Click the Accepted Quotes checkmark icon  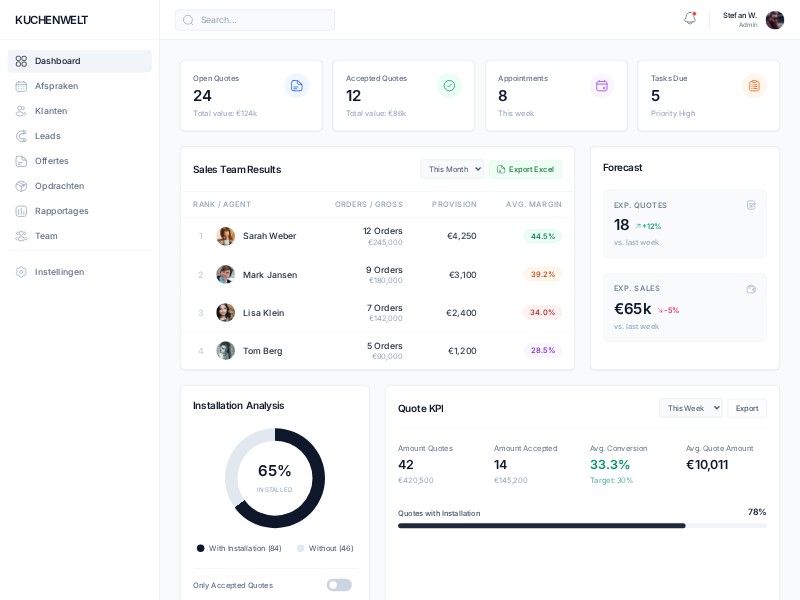click(x=449, y=86)
